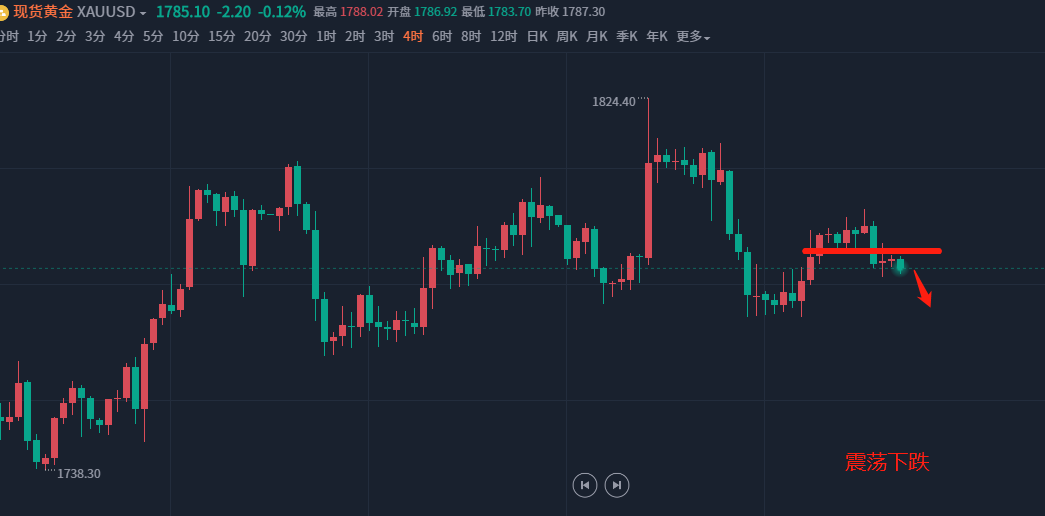Switch to the 30分 timeframe

293,37
